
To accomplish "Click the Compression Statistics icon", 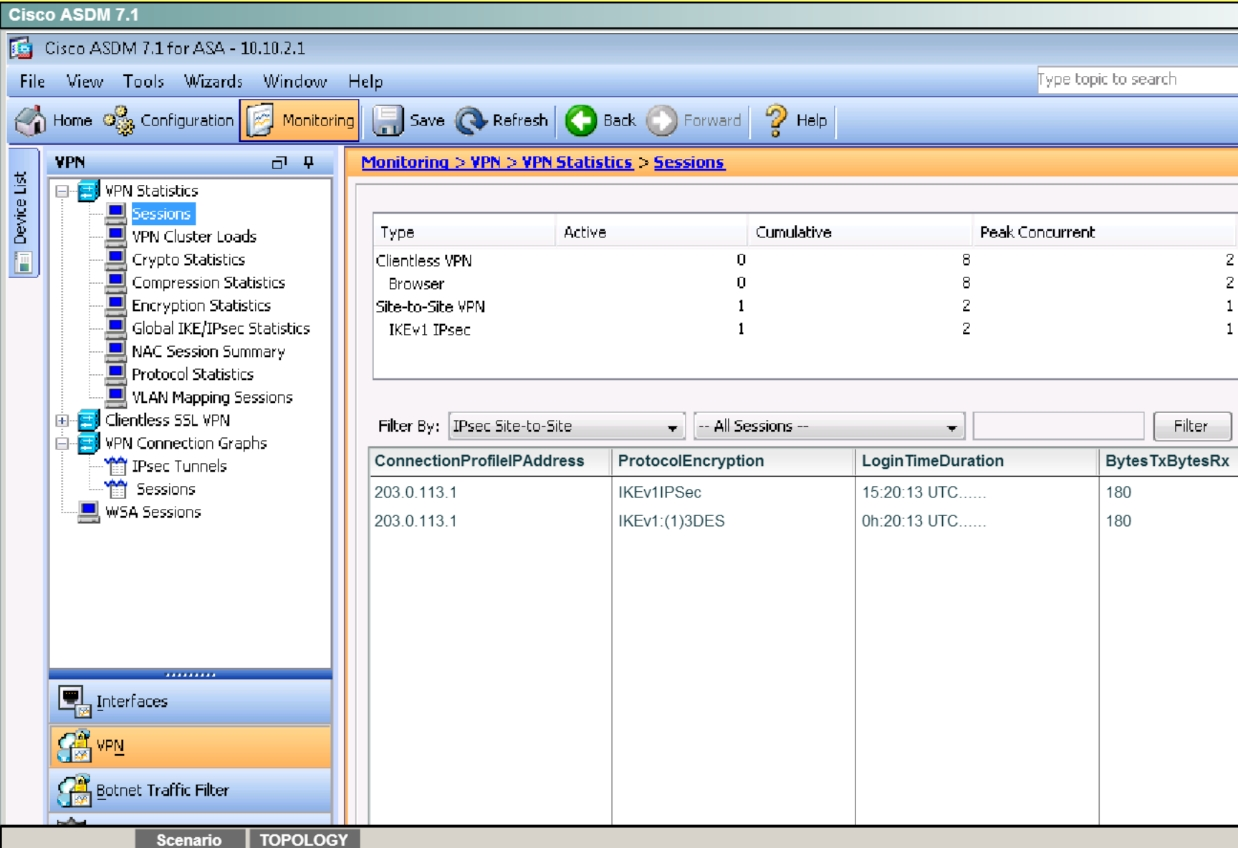I will (116, 283).
